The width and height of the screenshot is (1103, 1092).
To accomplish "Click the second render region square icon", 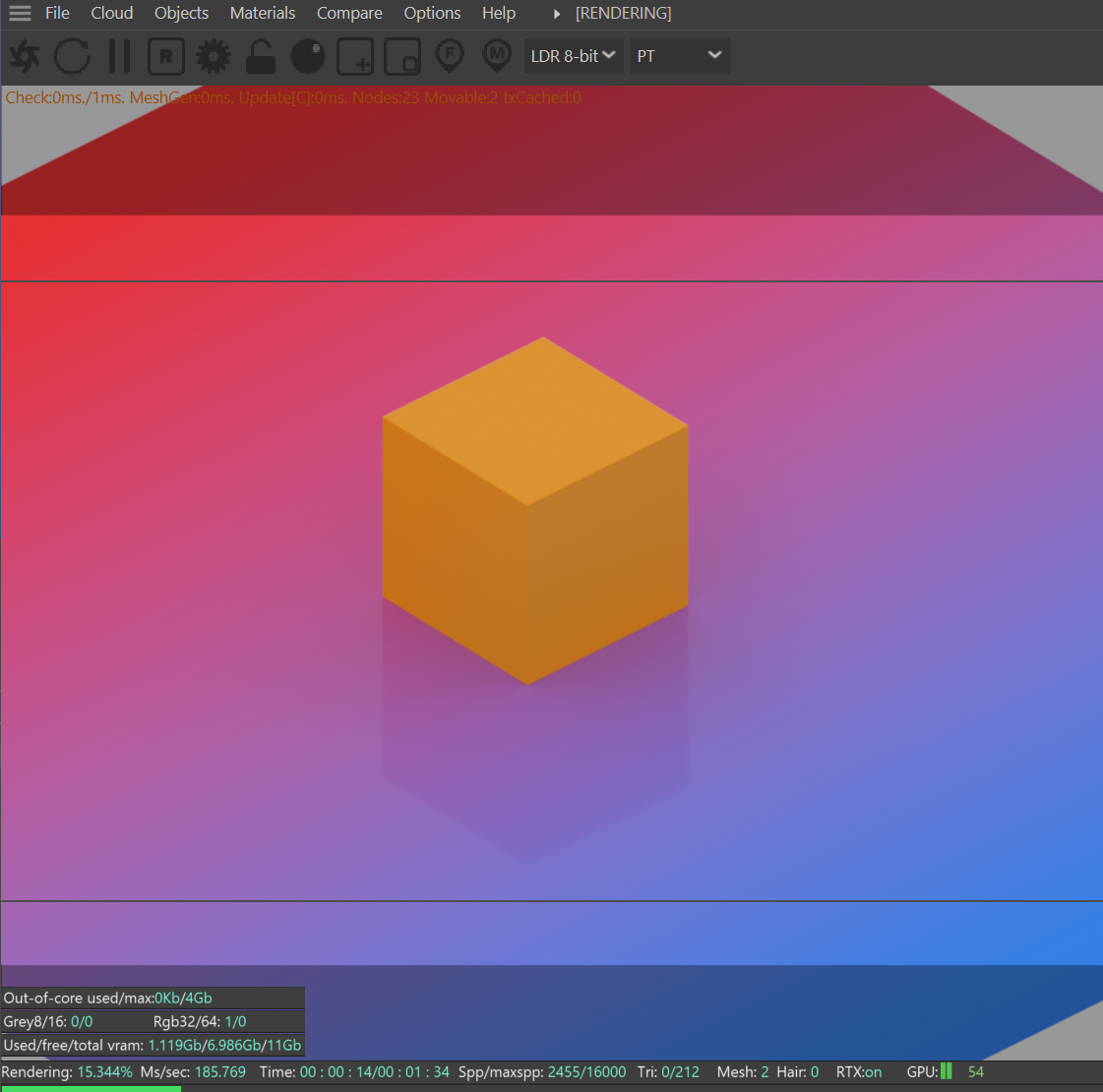I will pos(402,57).
